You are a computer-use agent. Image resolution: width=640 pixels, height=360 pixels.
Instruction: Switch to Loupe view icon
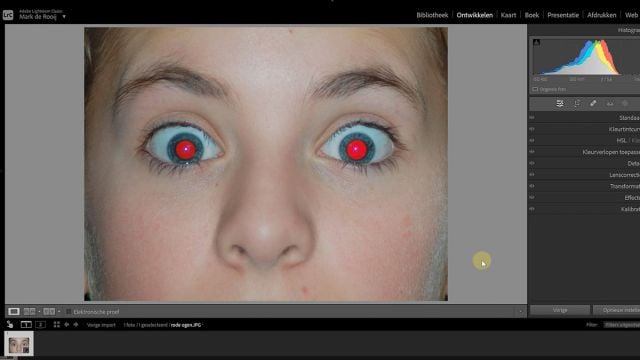[x=13, y=311]
